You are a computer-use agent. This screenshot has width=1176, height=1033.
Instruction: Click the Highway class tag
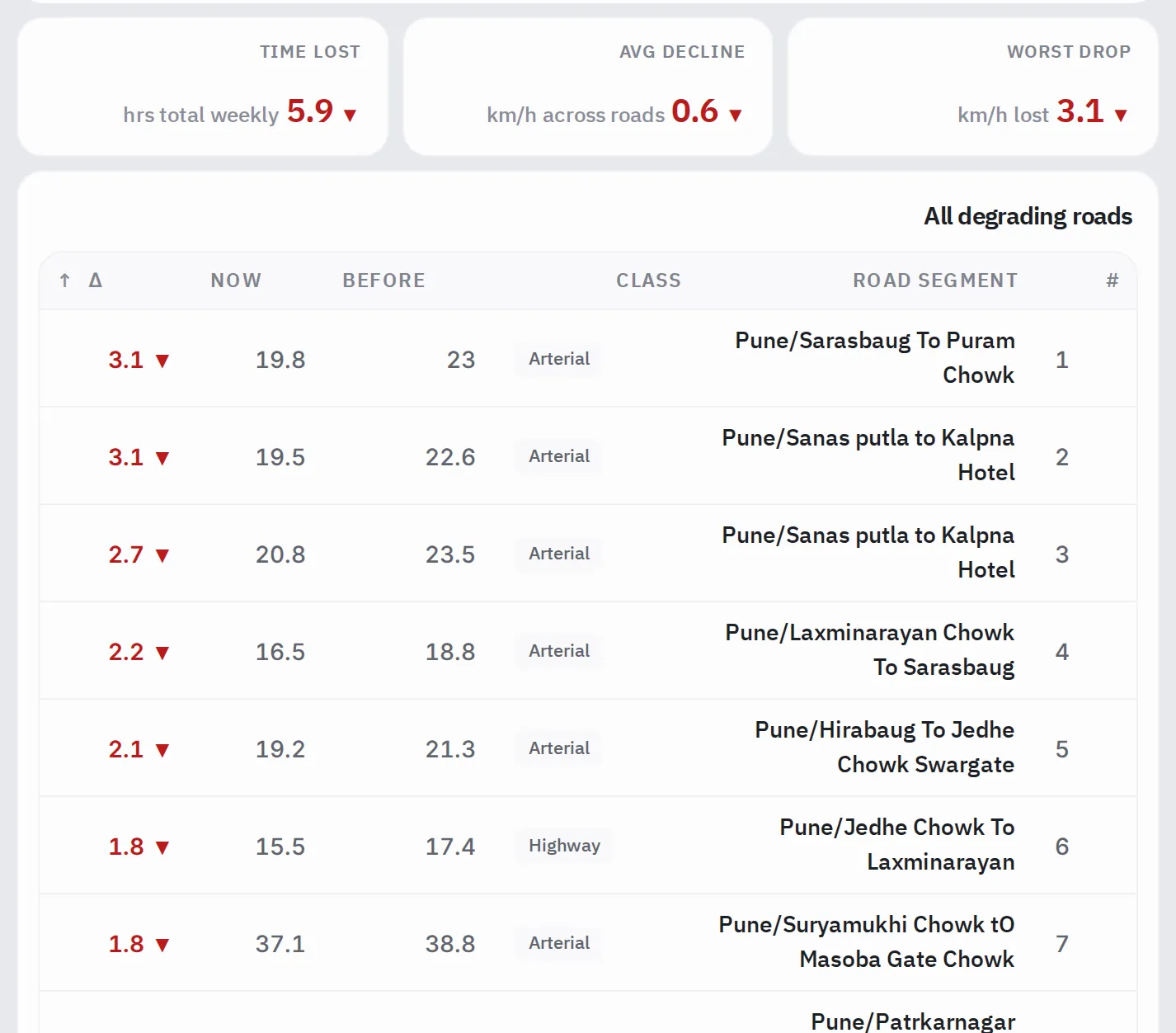tap(564, 846)
